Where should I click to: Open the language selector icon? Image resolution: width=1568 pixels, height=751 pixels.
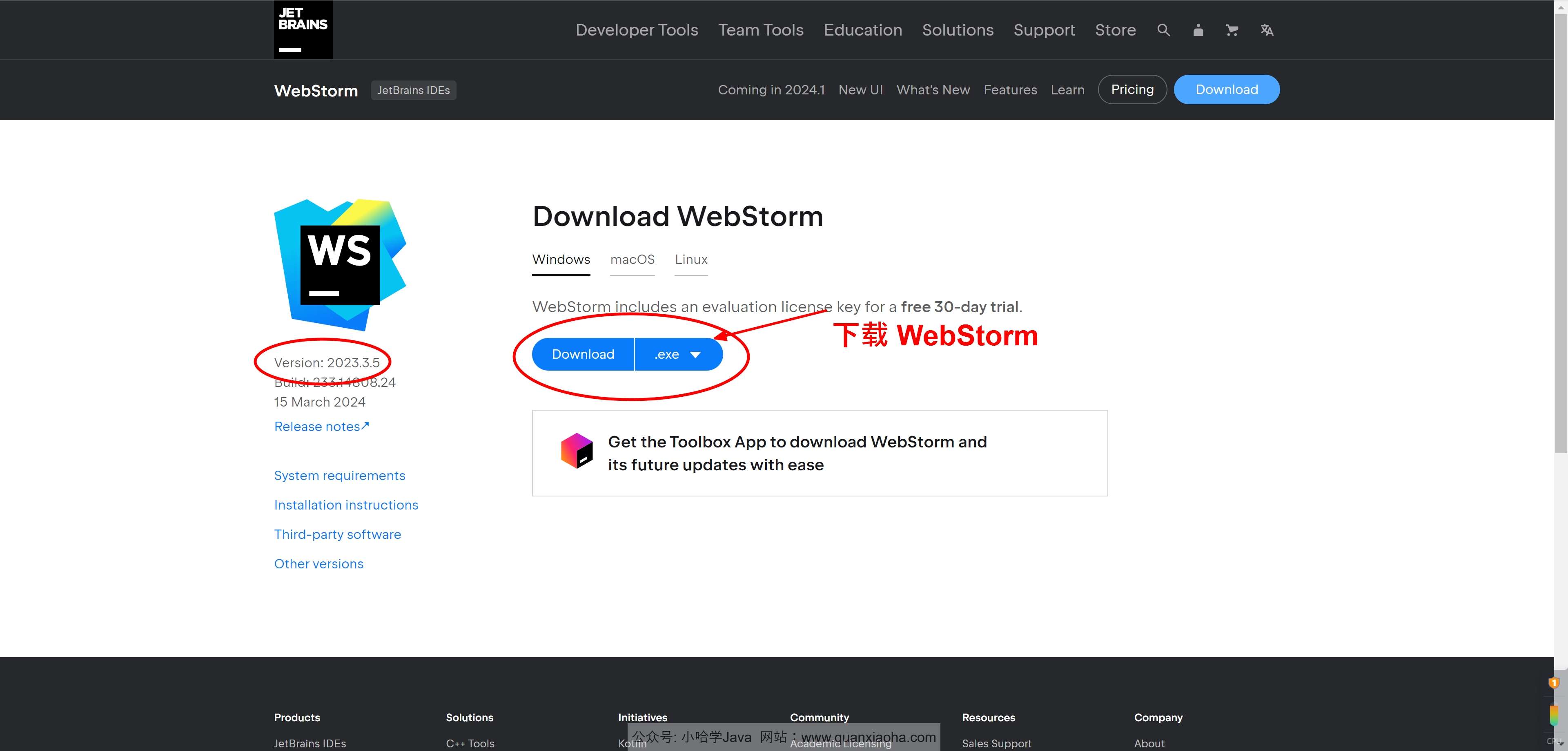(1267, 30)
